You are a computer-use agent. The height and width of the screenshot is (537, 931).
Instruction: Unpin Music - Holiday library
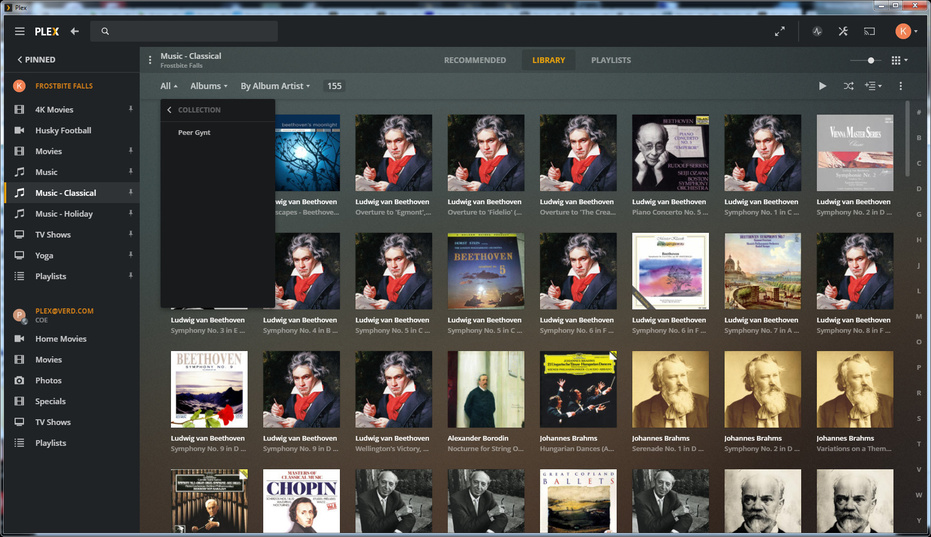(x=131, y=213)
